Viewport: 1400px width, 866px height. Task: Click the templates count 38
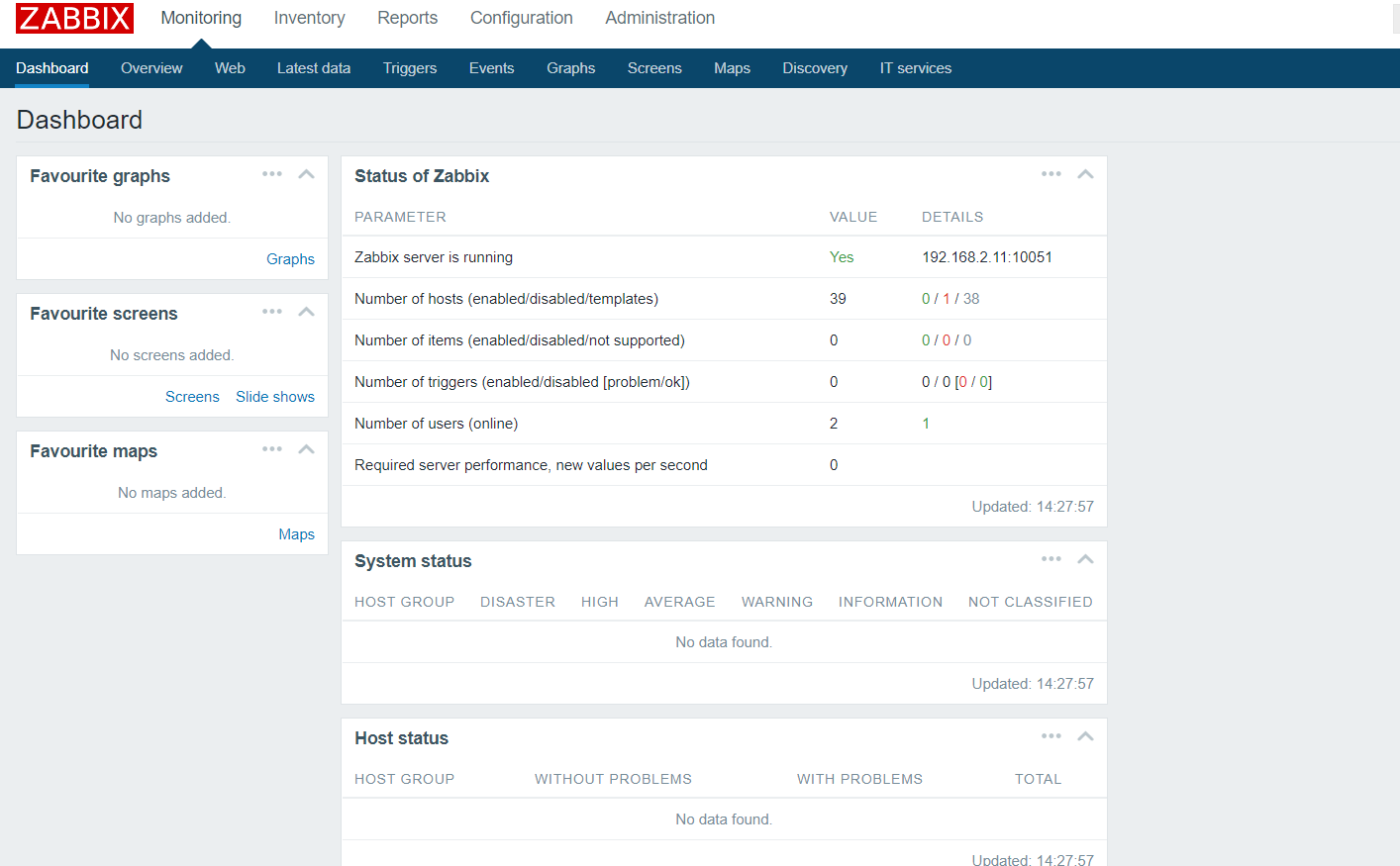(971, 299)
